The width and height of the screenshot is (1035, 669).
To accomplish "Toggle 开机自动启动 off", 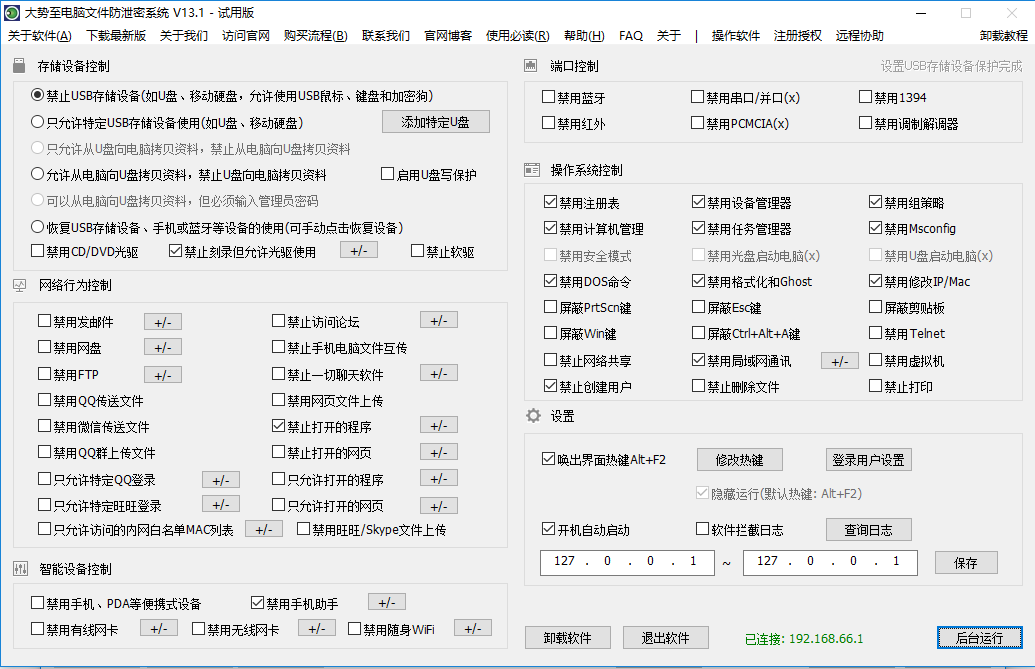I will pos(548,528).
